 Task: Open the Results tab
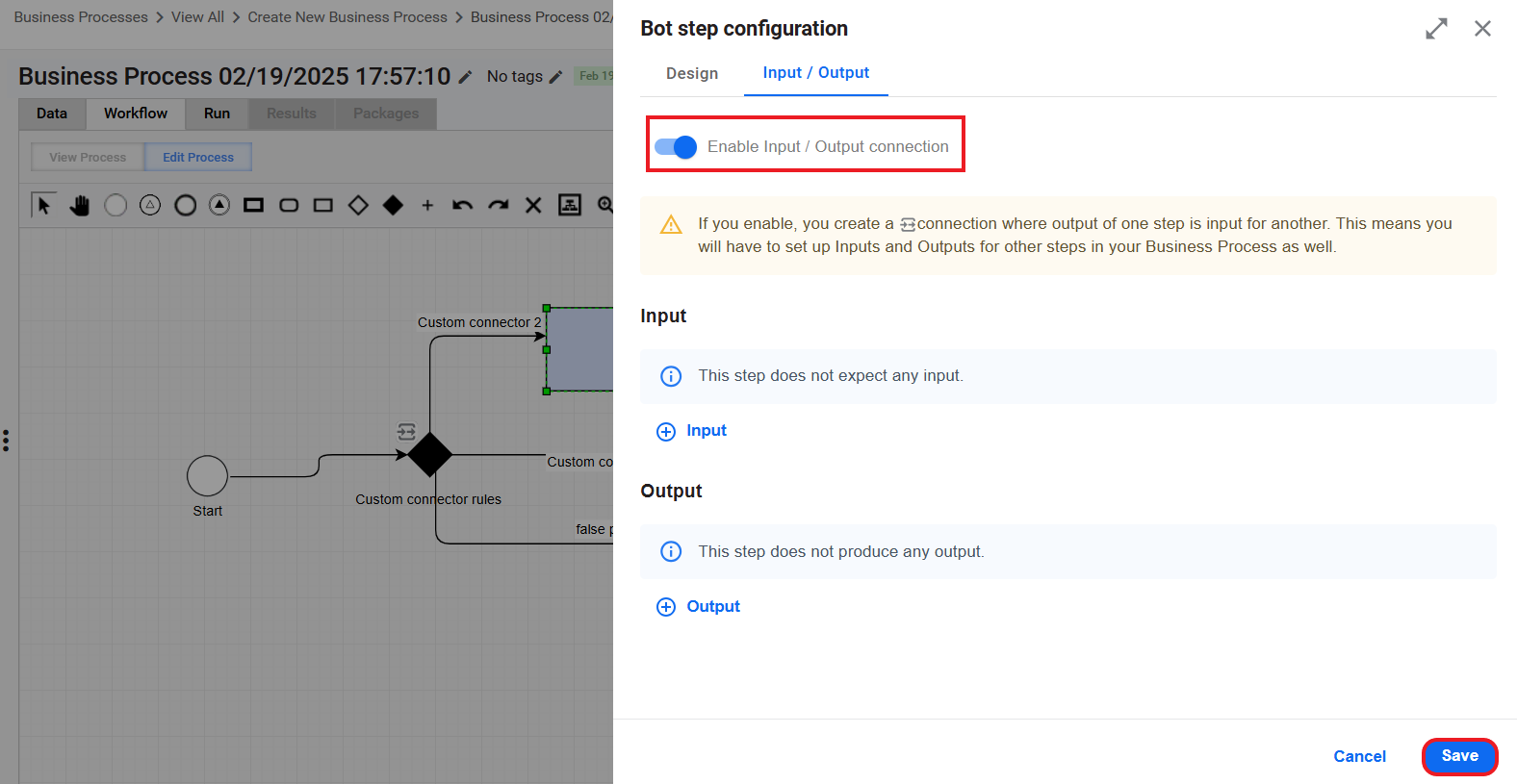pos(292,114)
